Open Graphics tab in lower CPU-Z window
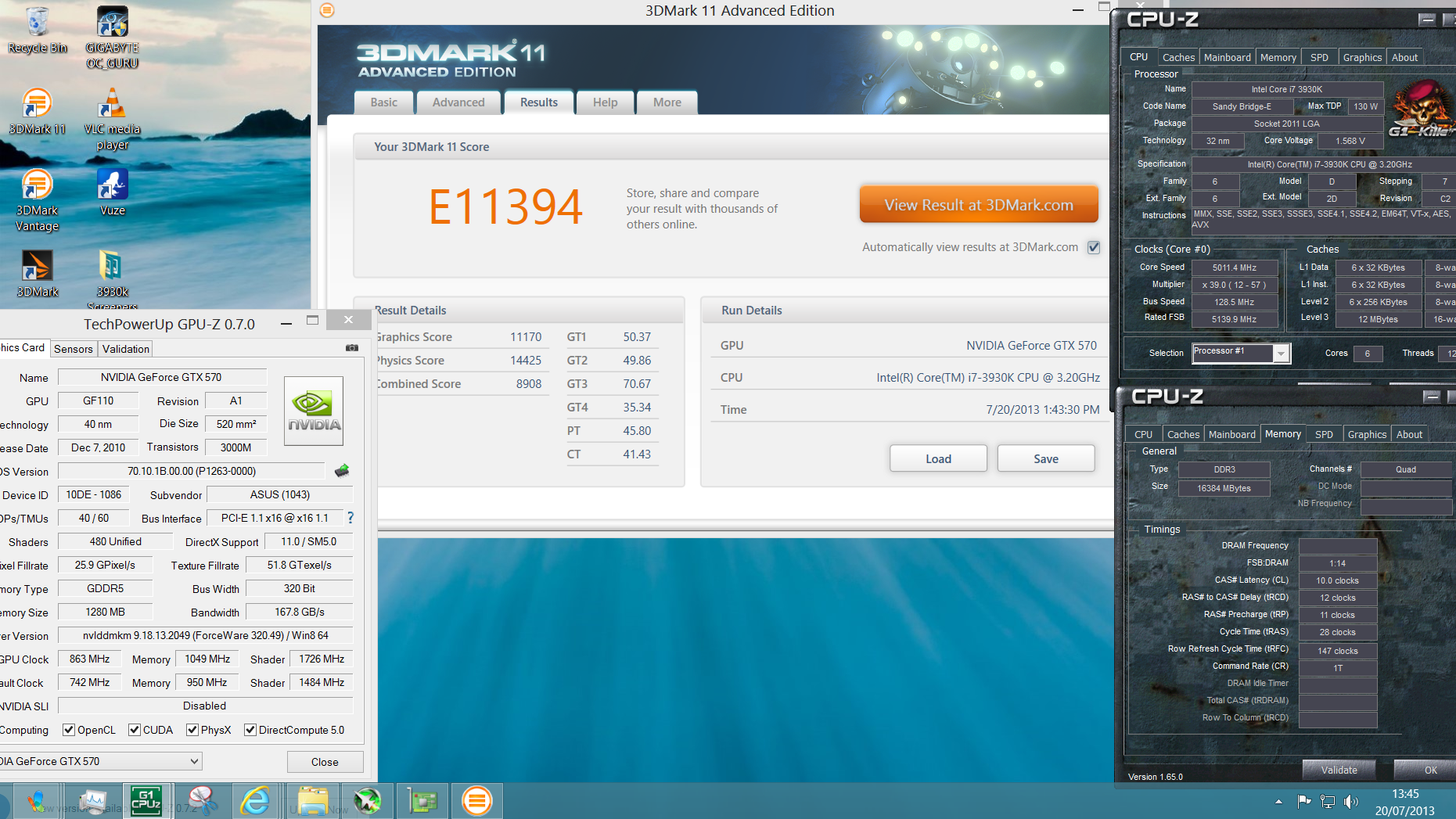This screenshot has height=819, width=1456. pyautogui.click(x=1367, y=434)
